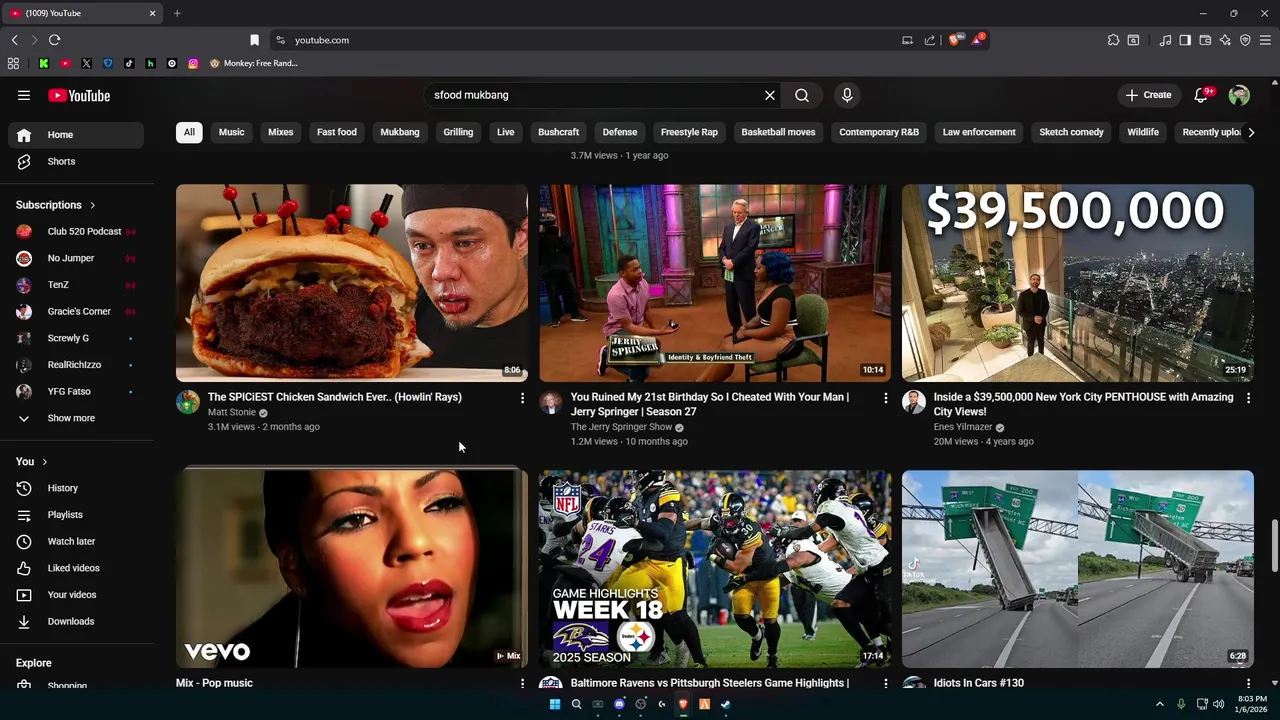Show more chips with the right arrow

click(x=1250, y=132)
